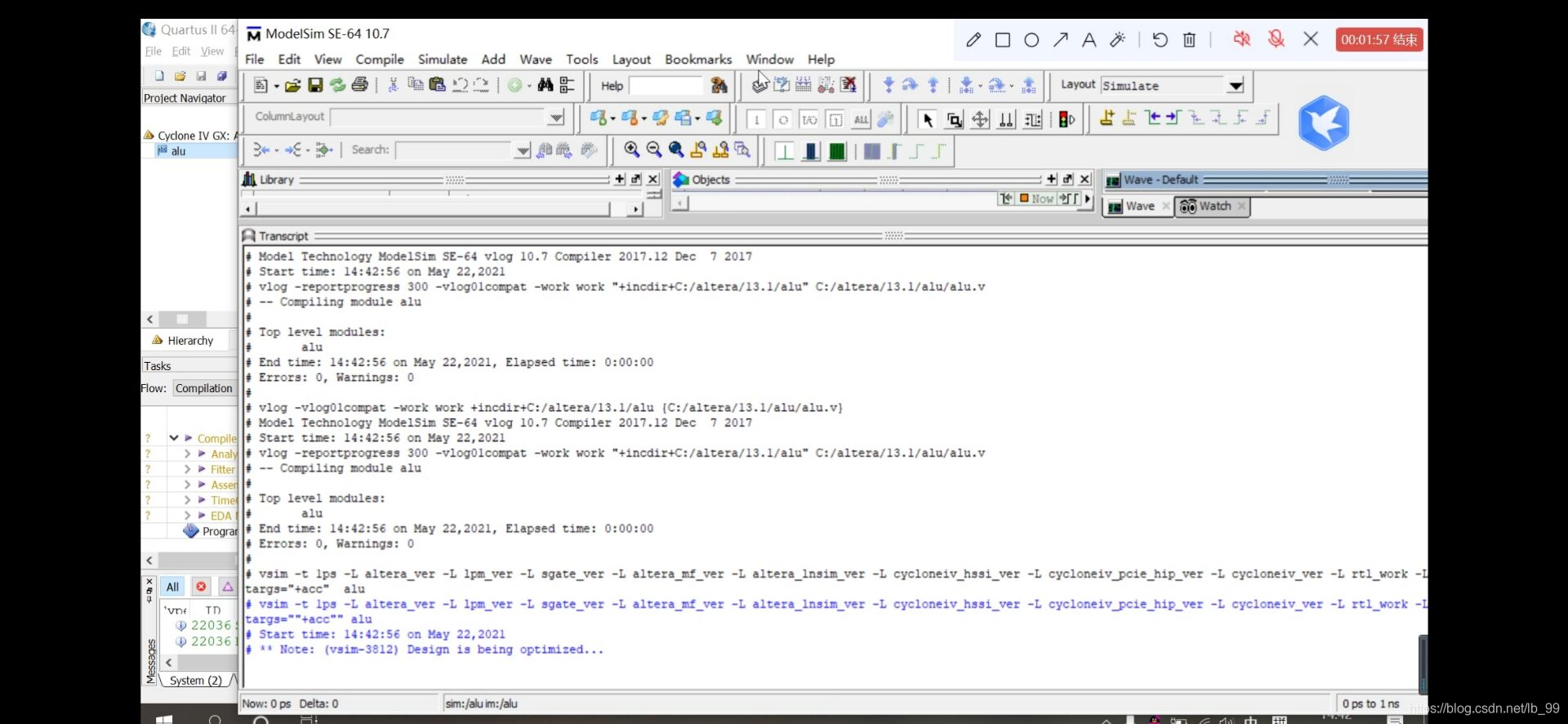Toggle the ALL signals filter button

click(862, 120)
